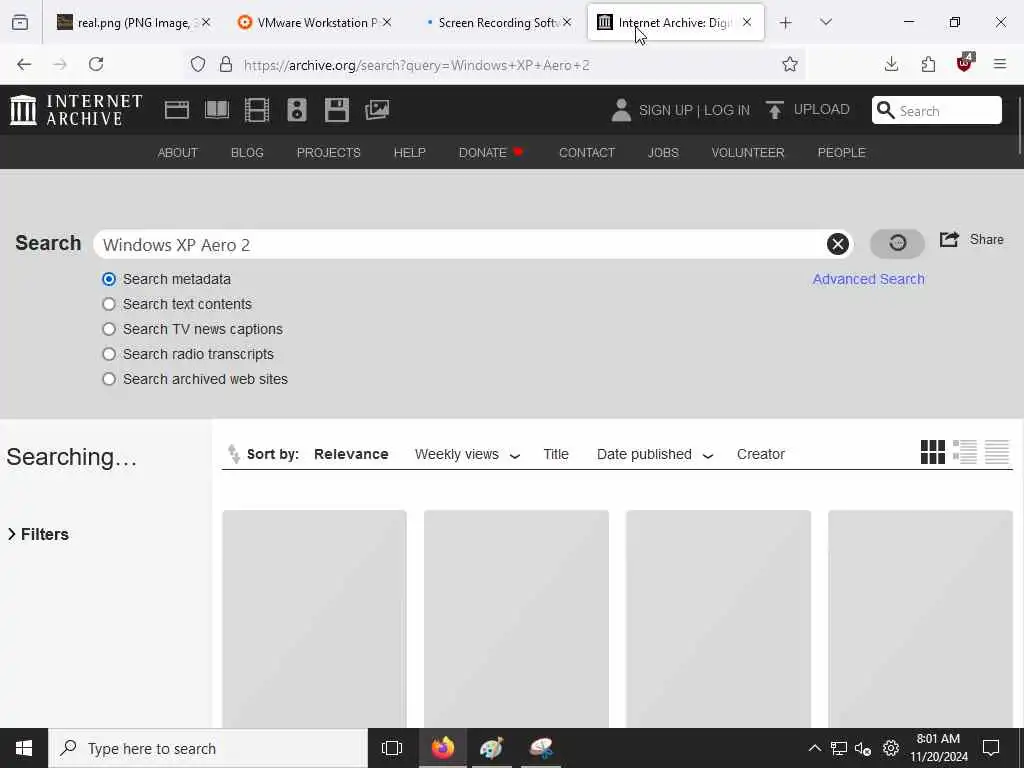Open the PROJECTS menu item

coord(328,152)
